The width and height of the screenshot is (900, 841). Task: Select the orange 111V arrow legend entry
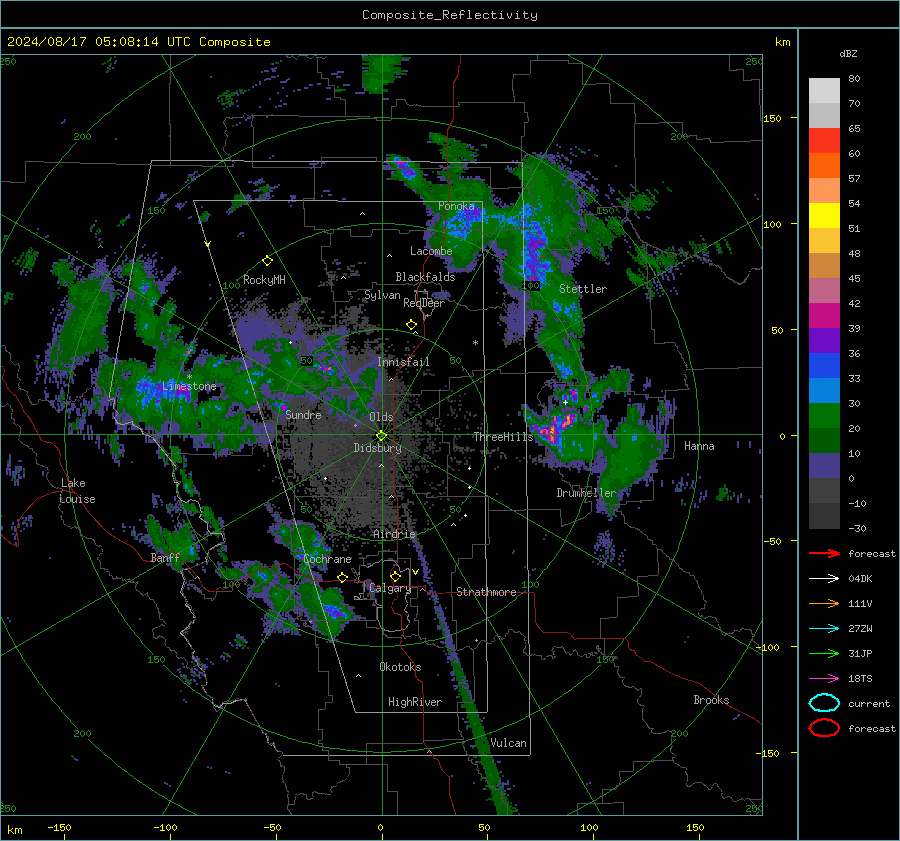(824, 603)
